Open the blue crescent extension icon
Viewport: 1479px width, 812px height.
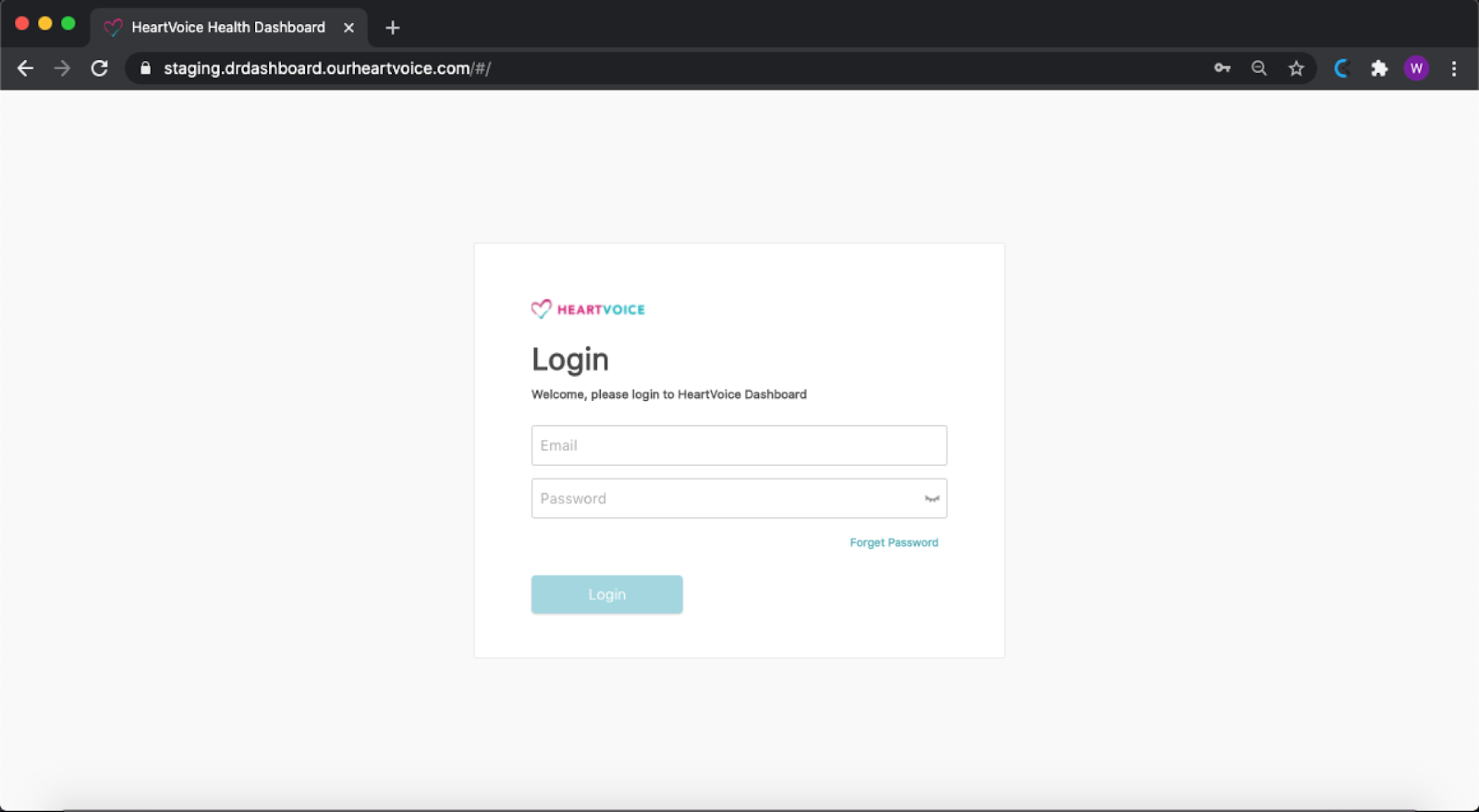click(x=1342, y=68)
